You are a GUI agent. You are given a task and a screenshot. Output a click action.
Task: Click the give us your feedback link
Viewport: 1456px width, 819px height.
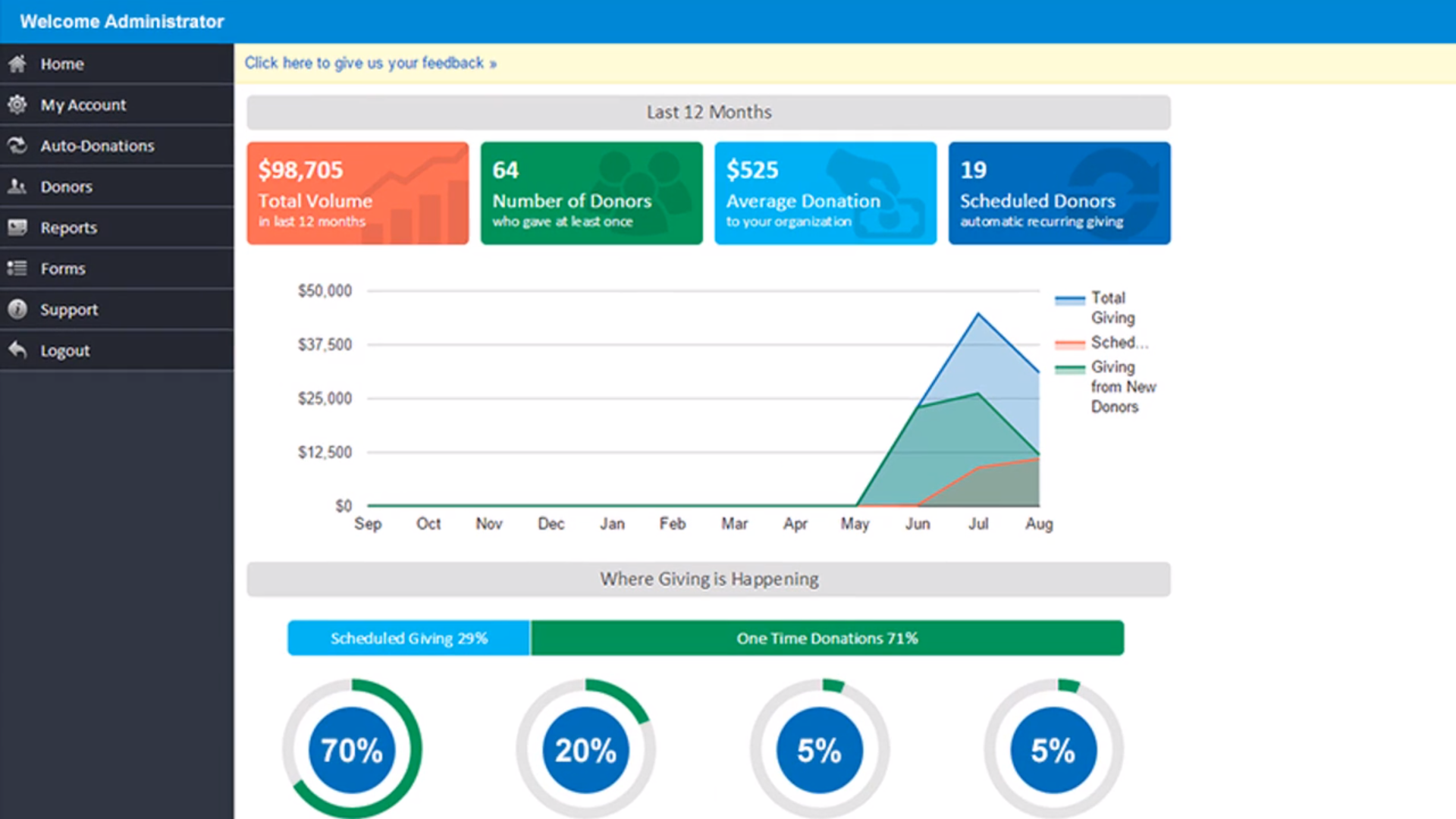tap(370, 63)
